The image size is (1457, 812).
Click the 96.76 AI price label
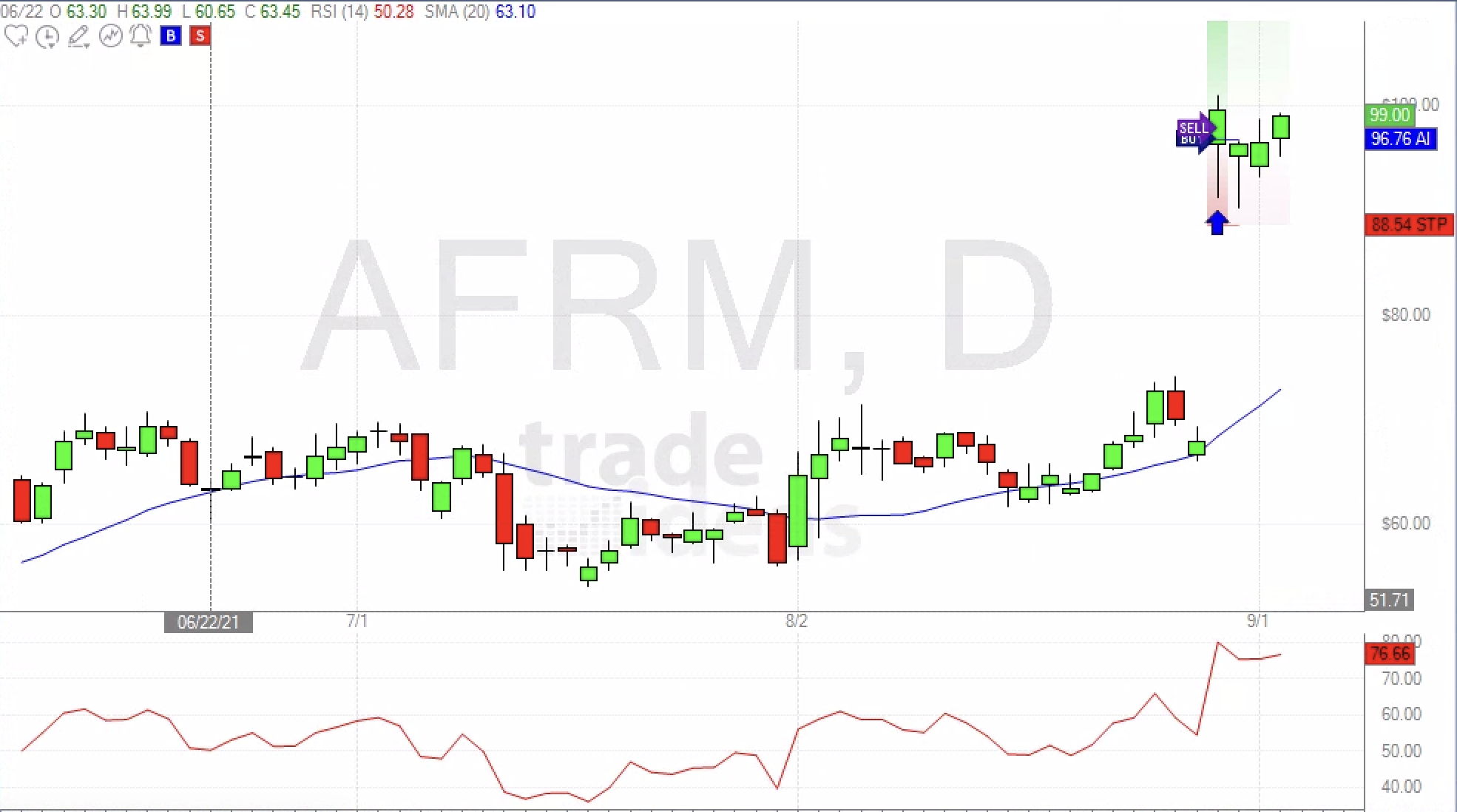(1400, 139)
